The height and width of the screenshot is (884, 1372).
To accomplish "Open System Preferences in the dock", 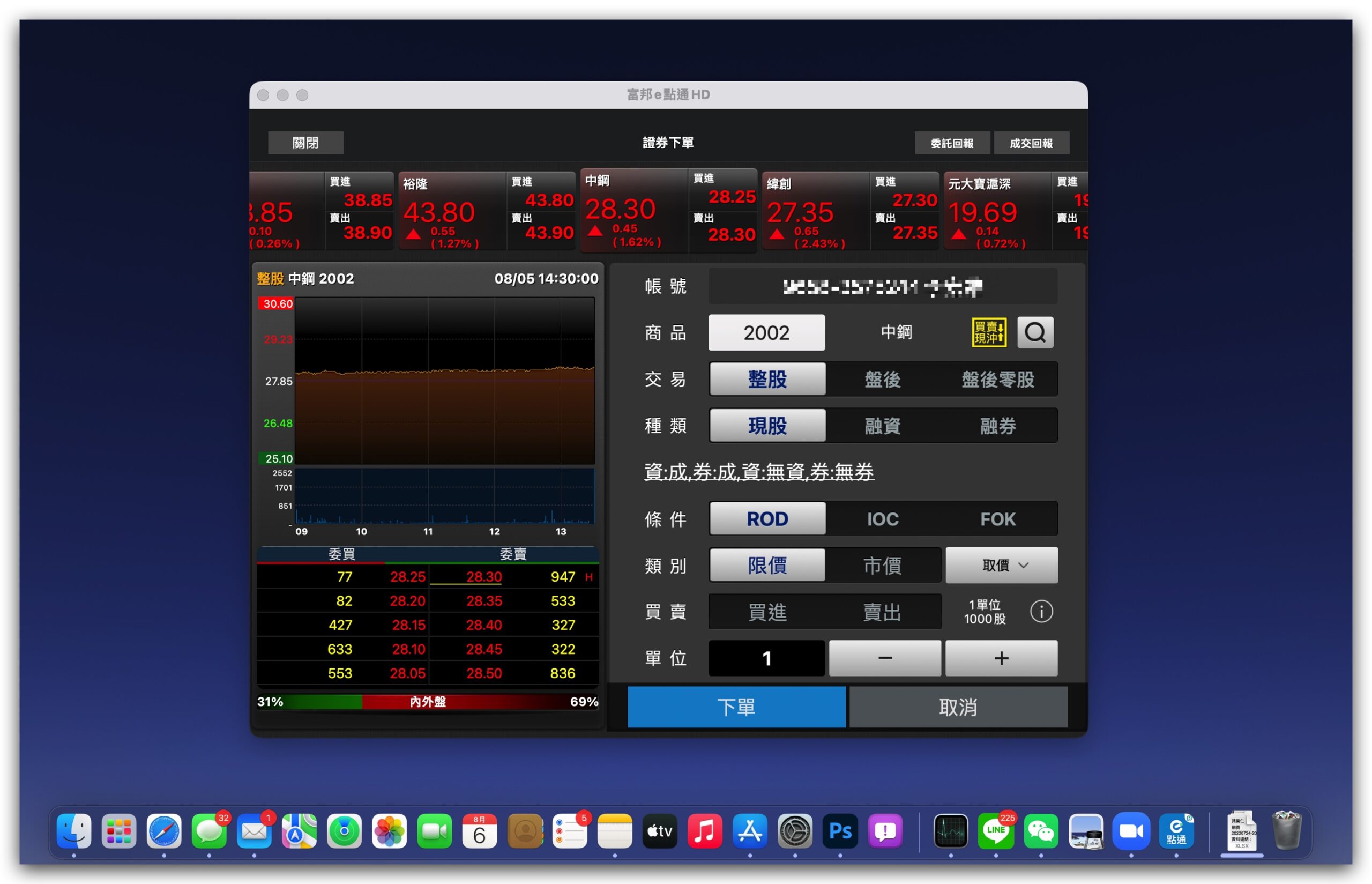I will [x=795, y=830].
